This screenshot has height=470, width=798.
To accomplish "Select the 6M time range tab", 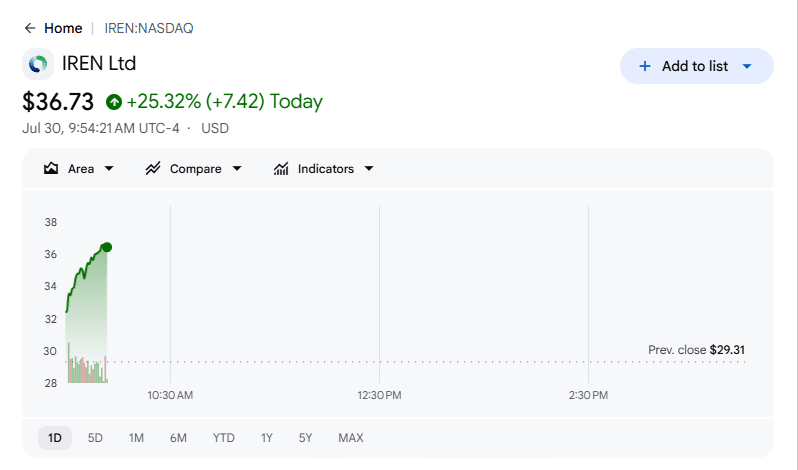I will 178,438.
